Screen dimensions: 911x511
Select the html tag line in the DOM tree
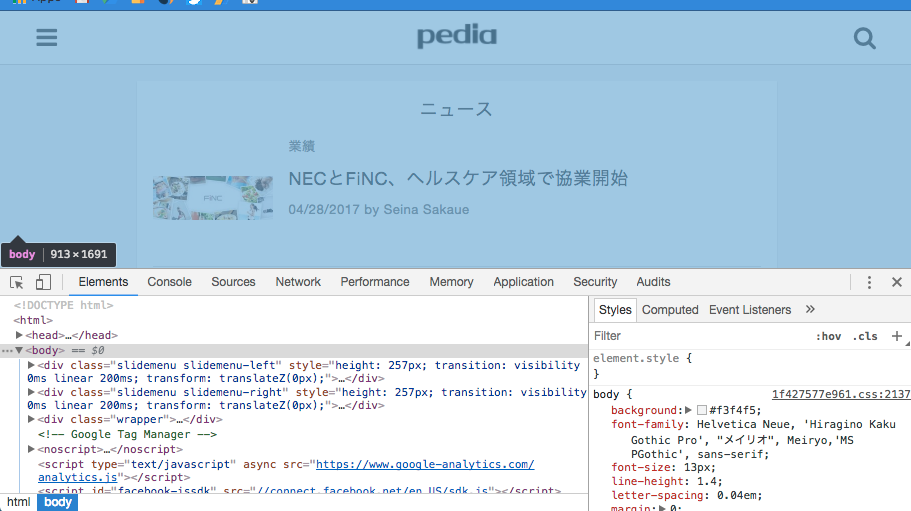tap(33, 320)
